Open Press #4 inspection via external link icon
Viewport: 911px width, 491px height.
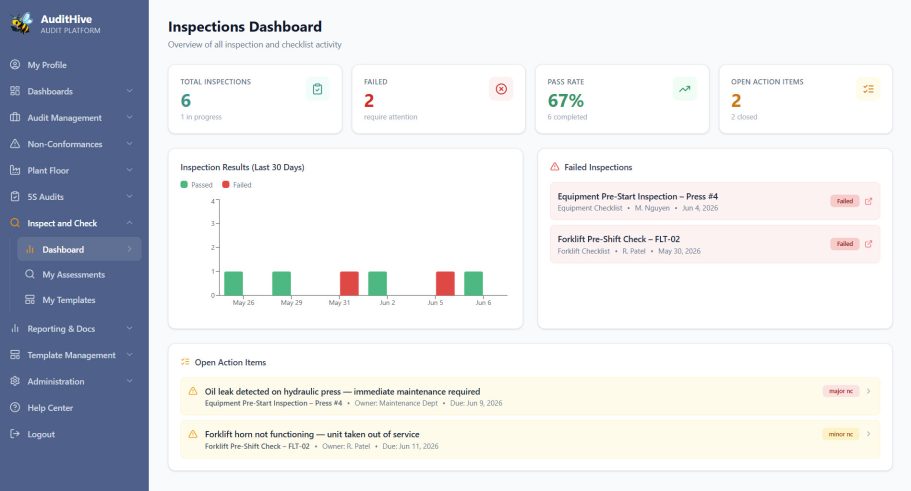point(868,201)
